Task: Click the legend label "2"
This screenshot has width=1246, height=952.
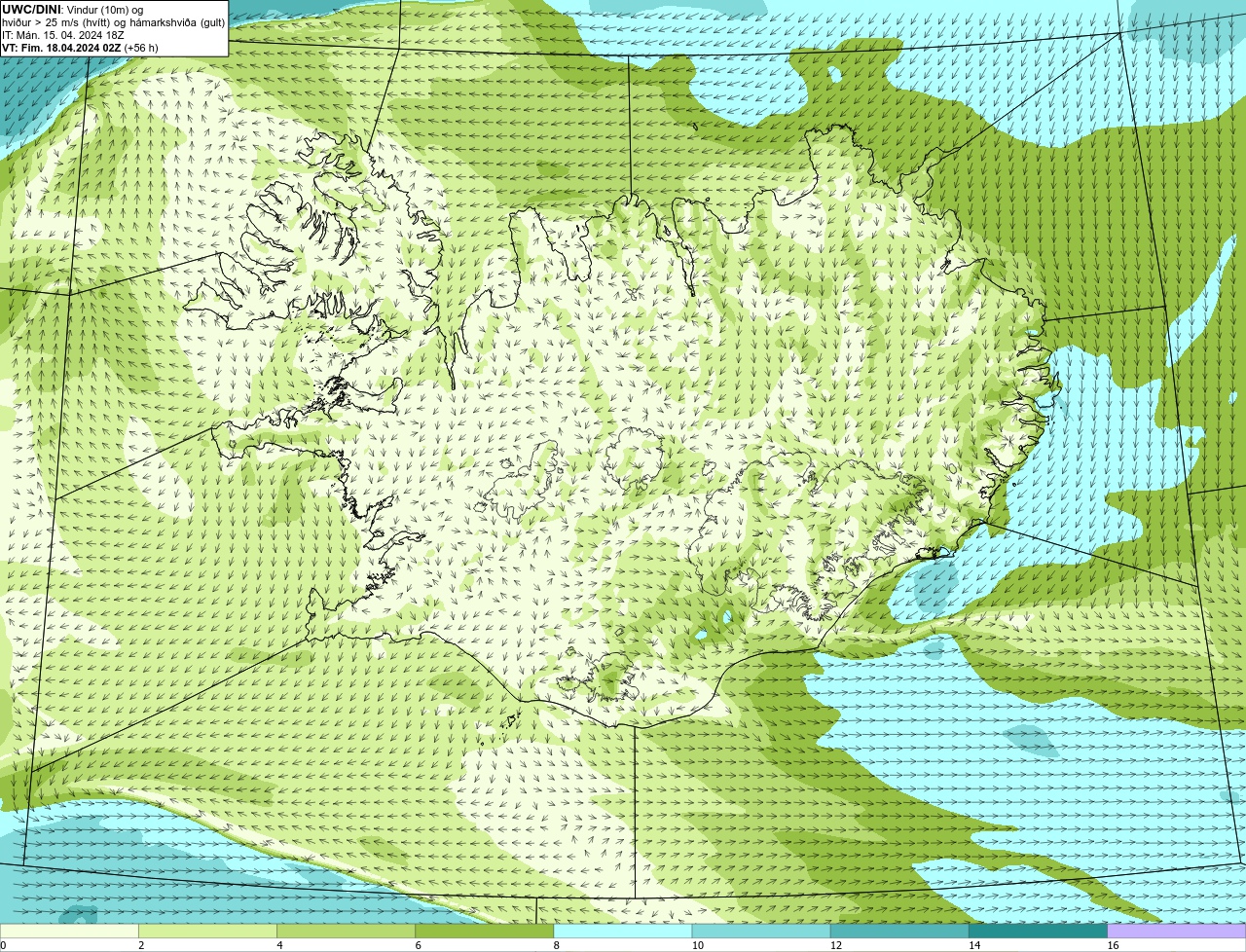Action: coord(141,945)
